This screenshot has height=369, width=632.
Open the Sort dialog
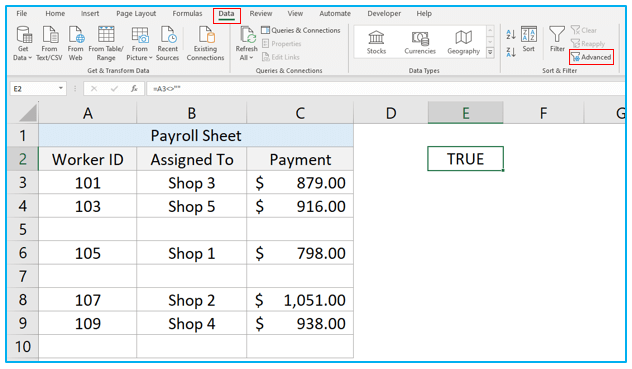pyautogui.click(x=528, y=40)
